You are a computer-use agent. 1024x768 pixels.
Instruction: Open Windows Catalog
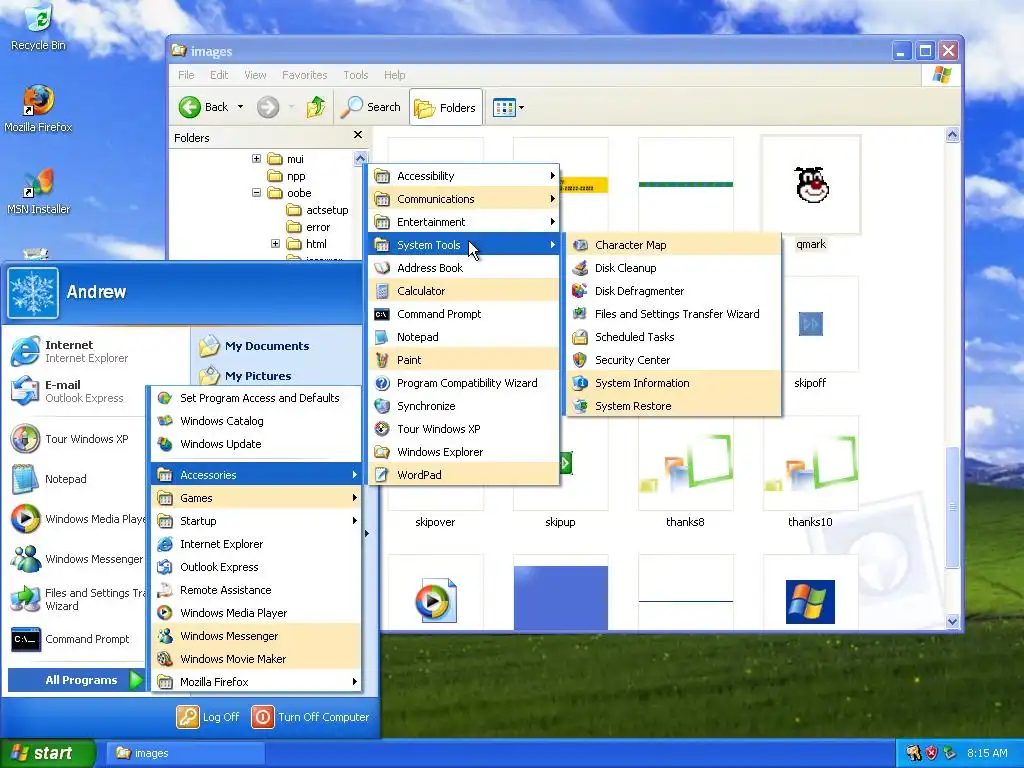coord(256,421)
